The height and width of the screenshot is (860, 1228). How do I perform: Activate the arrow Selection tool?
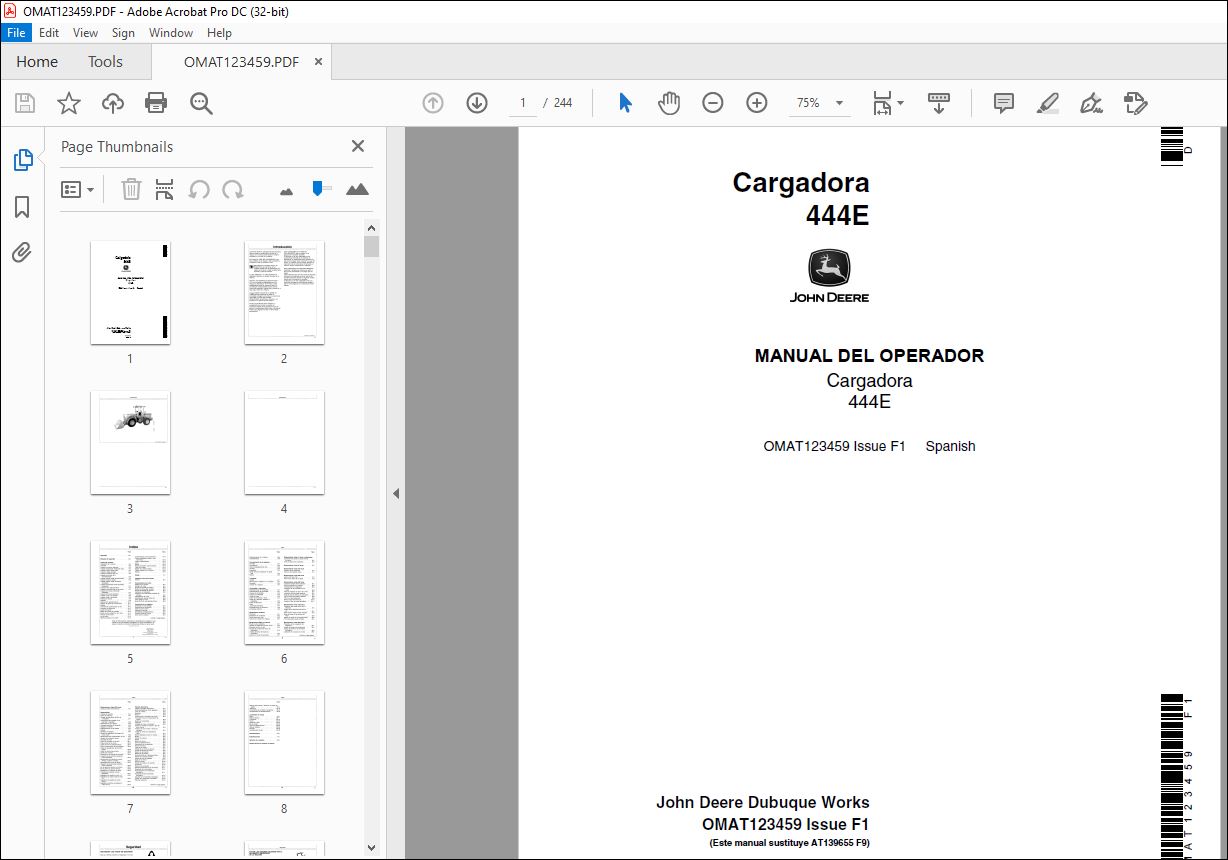pyautogui.click(x=626, y=103)
